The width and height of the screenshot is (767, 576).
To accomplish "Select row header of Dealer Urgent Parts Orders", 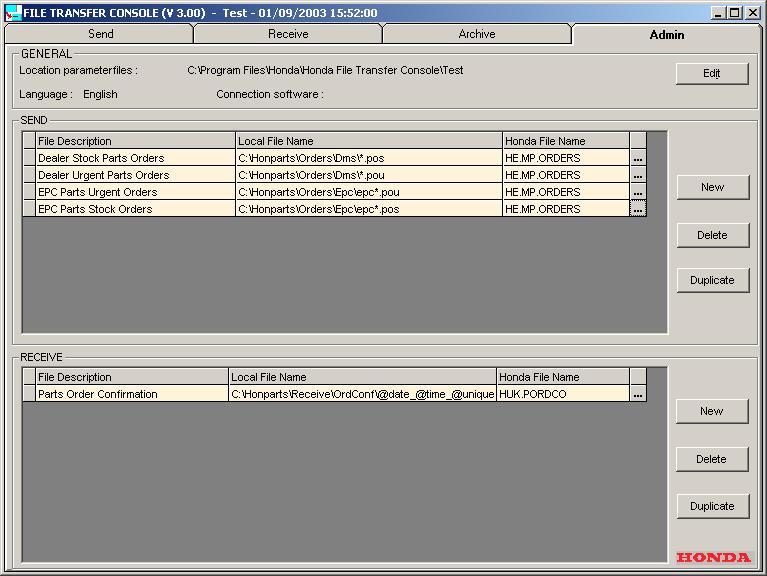I will (29, 175).
